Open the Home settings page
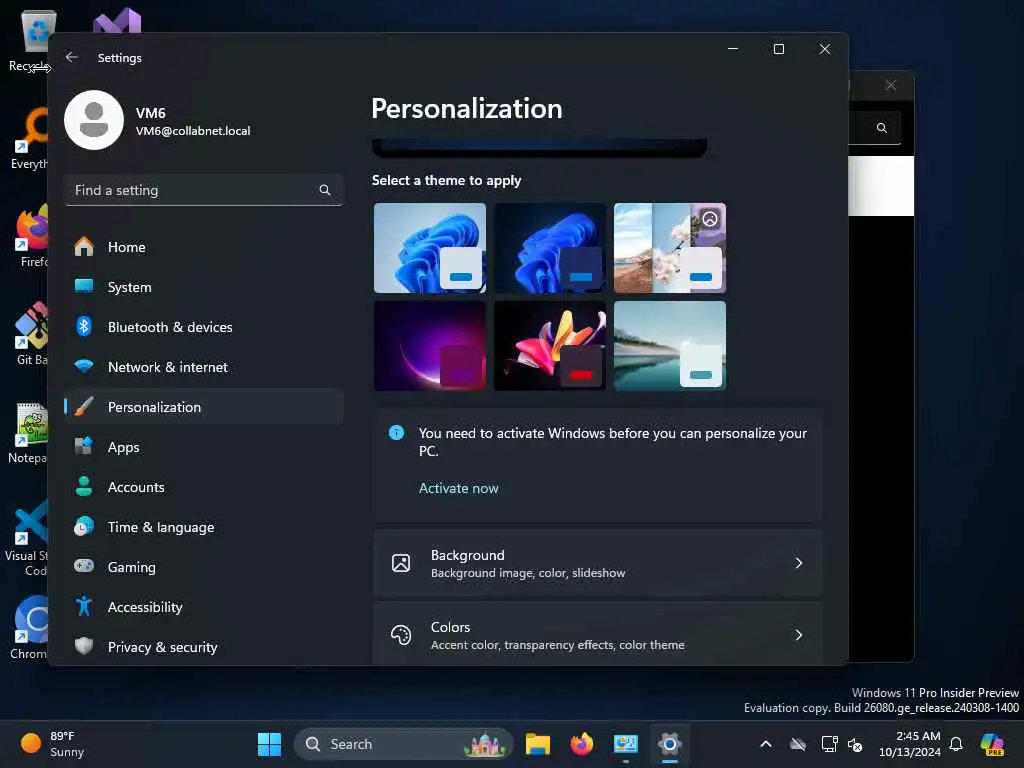 coord(204,247)
